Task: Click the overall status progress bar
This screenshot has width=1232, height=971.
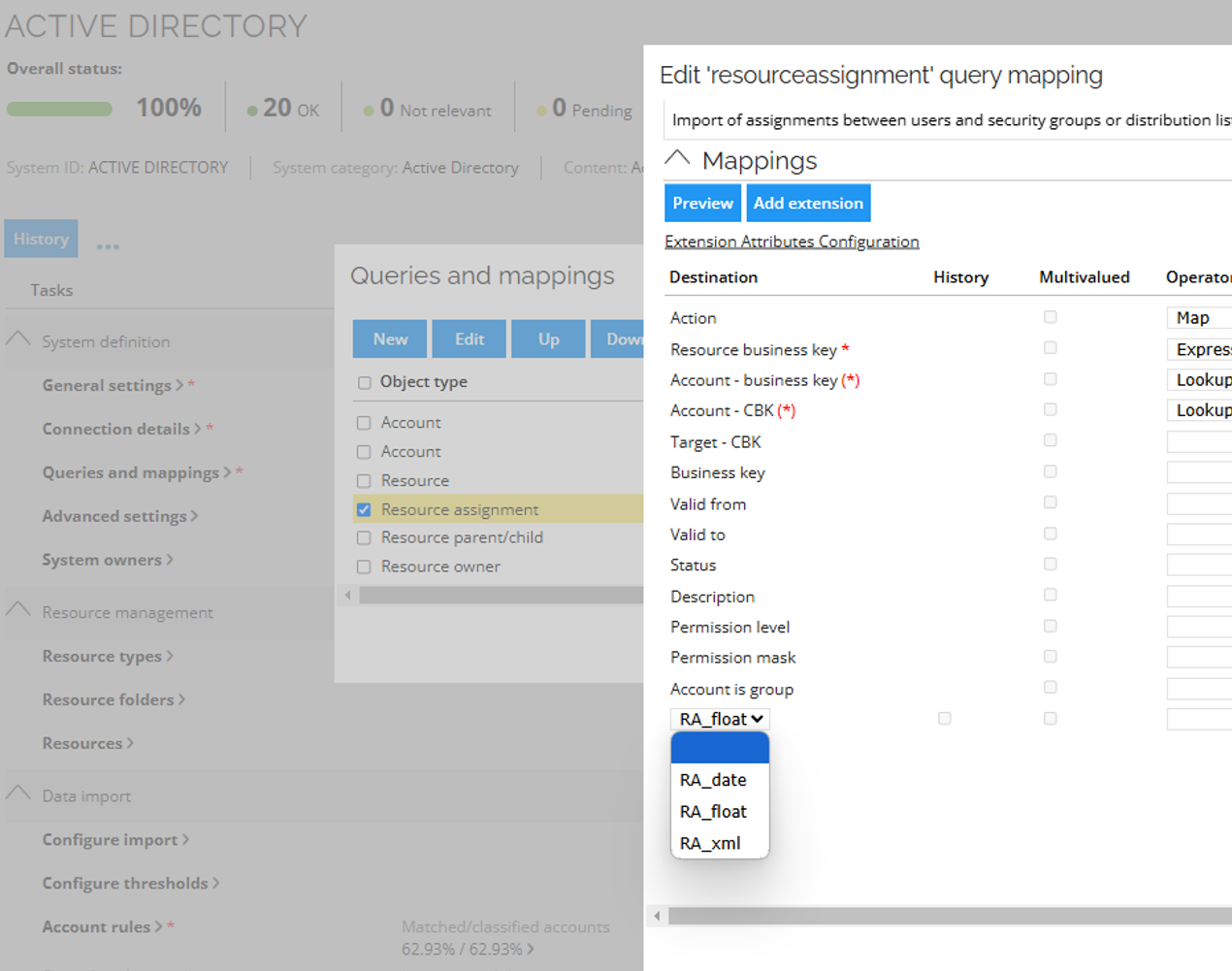Action: click(59, 109)
